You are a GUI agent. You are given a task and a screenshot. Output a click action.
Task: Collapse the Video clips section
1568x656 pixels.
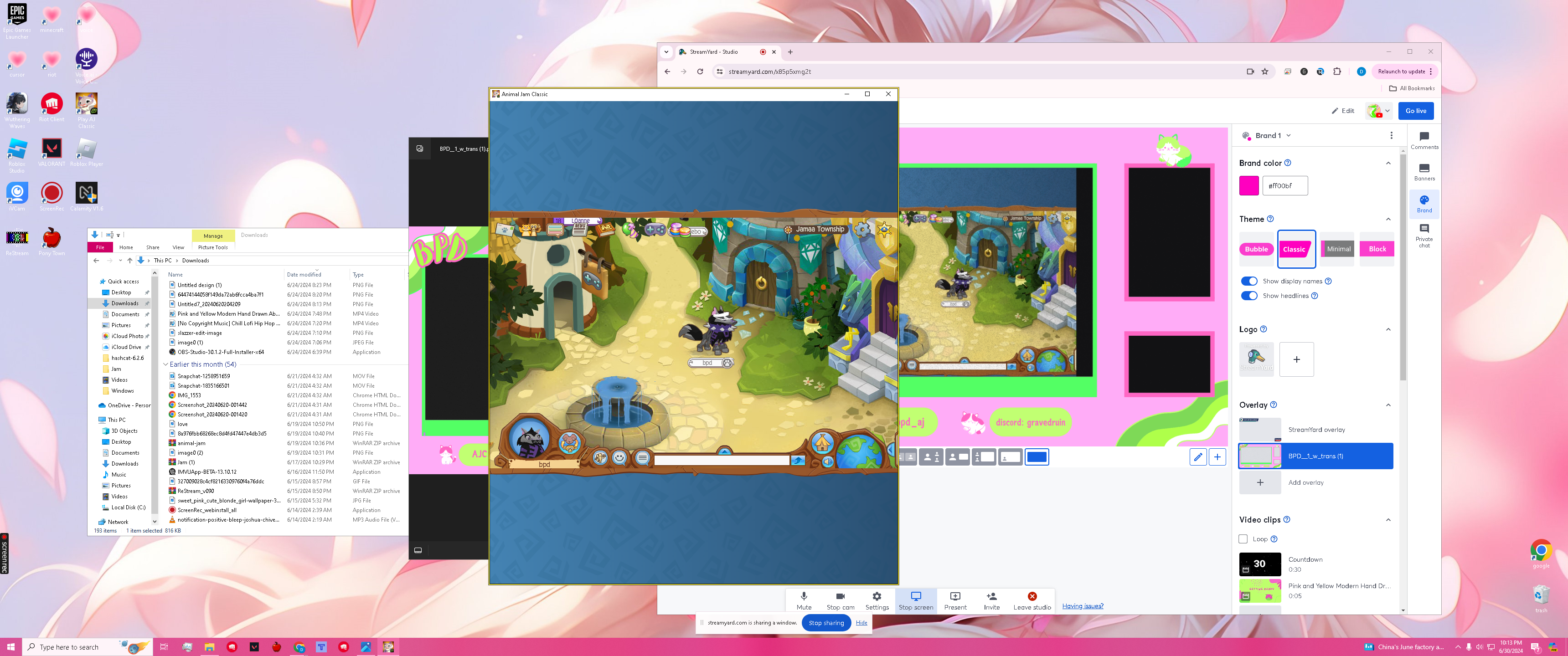coord(1388,520)
